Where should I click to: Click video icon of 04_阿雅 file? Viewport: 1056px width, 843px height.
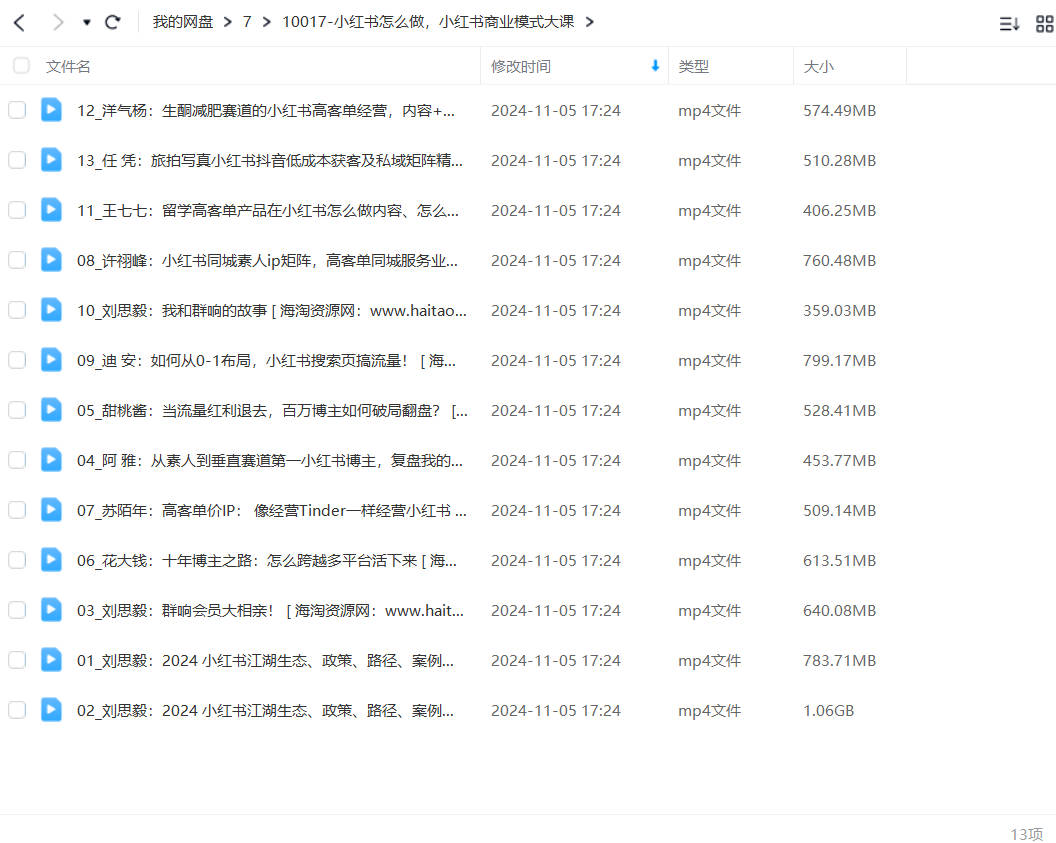pyautogui.click(x=51, y=459)
